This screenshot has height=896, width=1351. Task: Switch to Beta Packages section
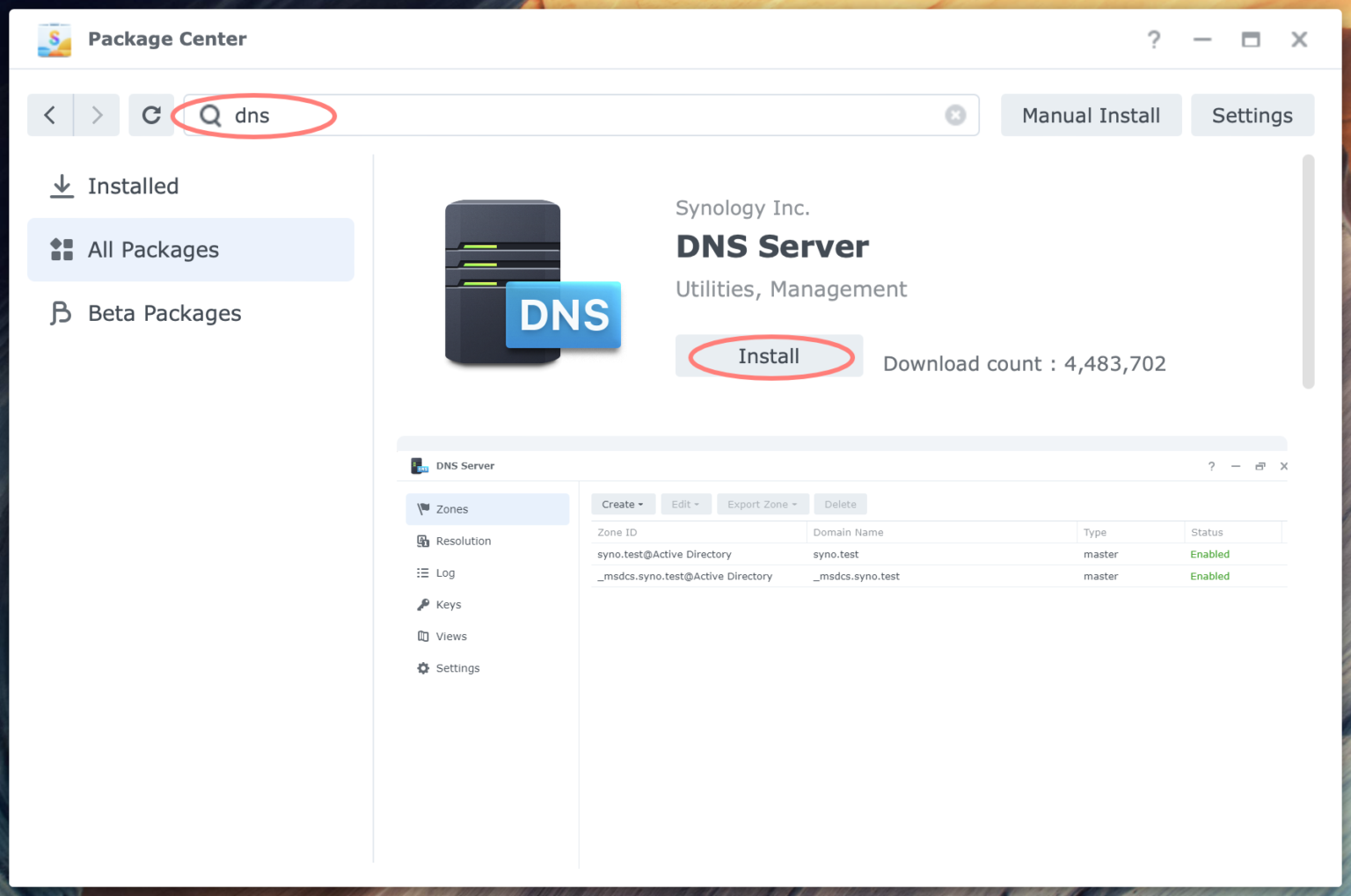coord(164,313)
